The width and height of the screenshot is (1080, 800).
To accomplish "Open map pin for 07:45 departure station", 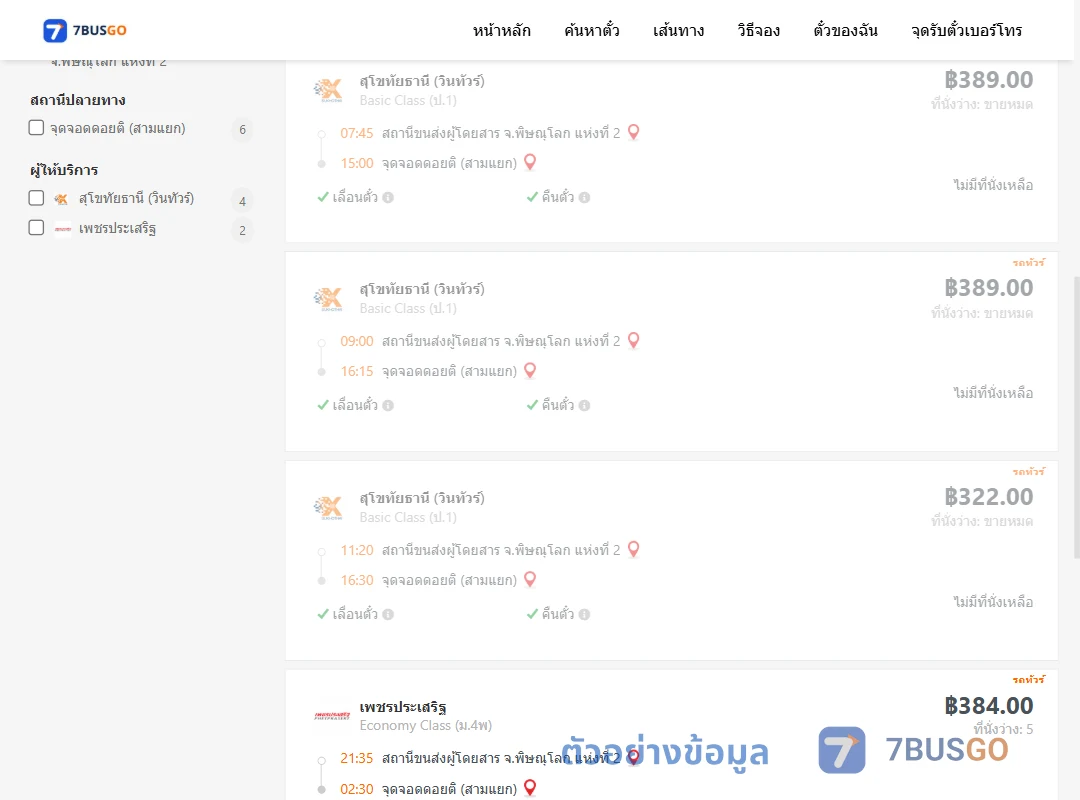I will click(634, 132).
